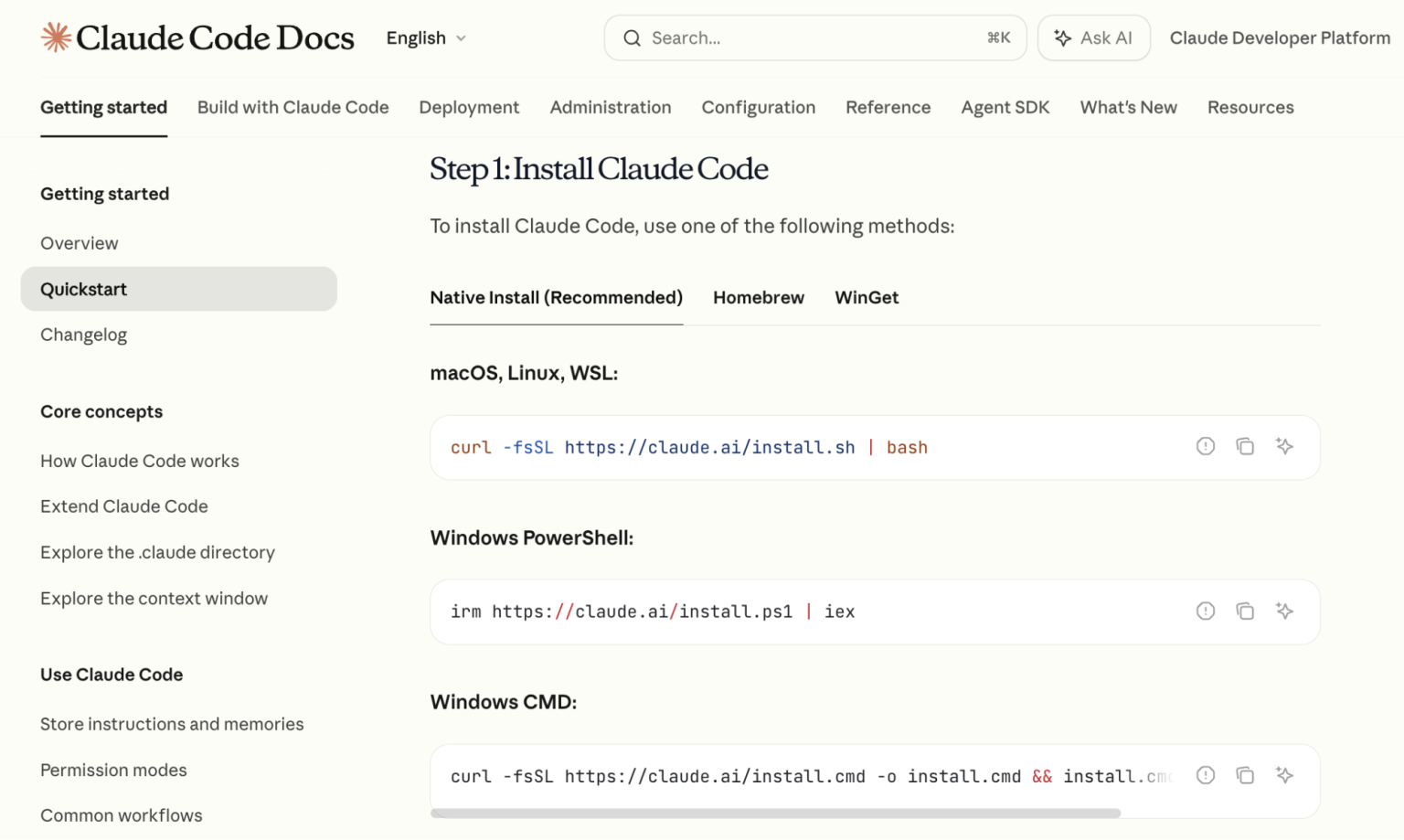Report issue icon for the PowerShell command

coord(1206,611)
